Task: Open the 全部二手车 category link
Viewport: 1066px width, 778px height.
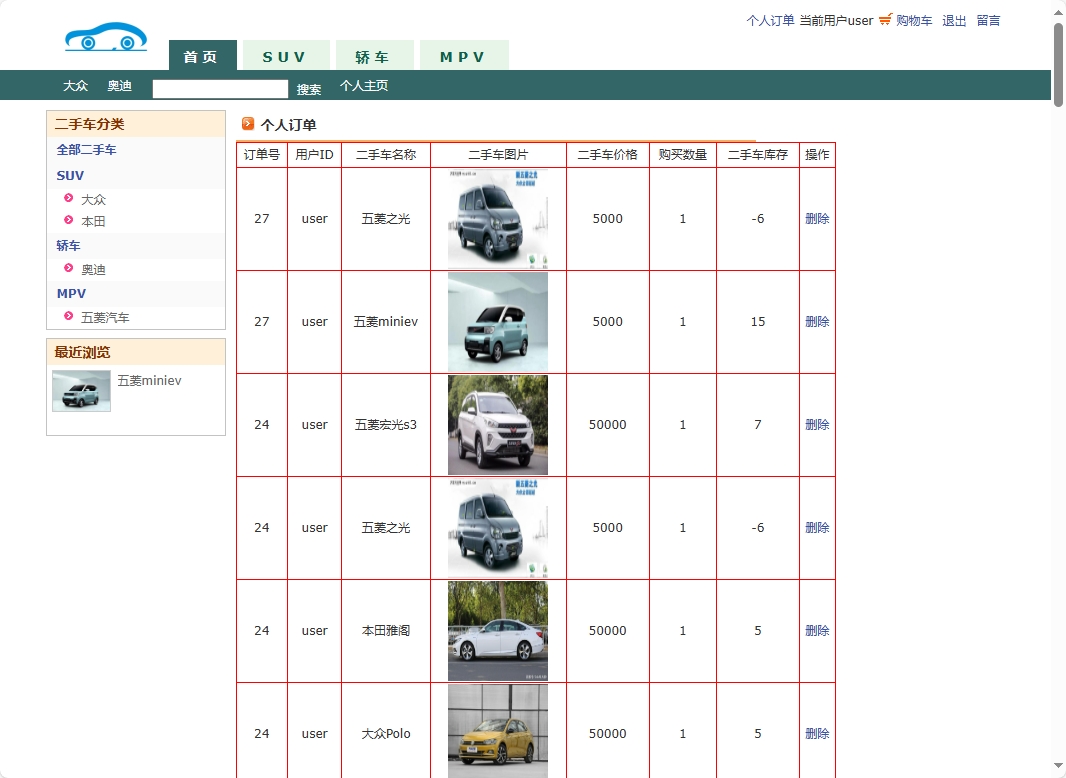Action: tap(85, 149)
